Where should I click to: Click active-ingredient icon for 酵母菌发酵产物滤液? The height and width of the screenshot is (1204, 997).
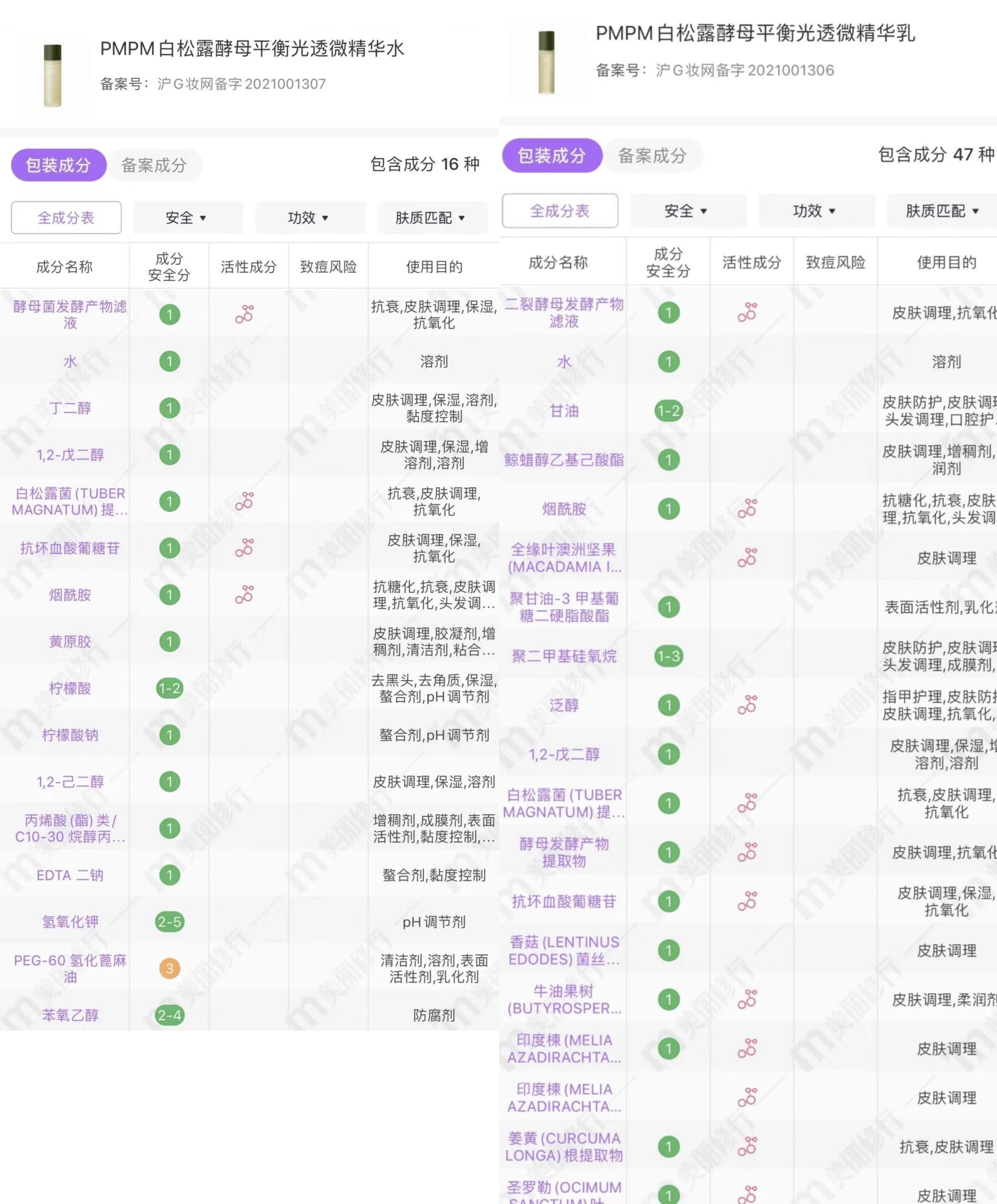(244, 314)
